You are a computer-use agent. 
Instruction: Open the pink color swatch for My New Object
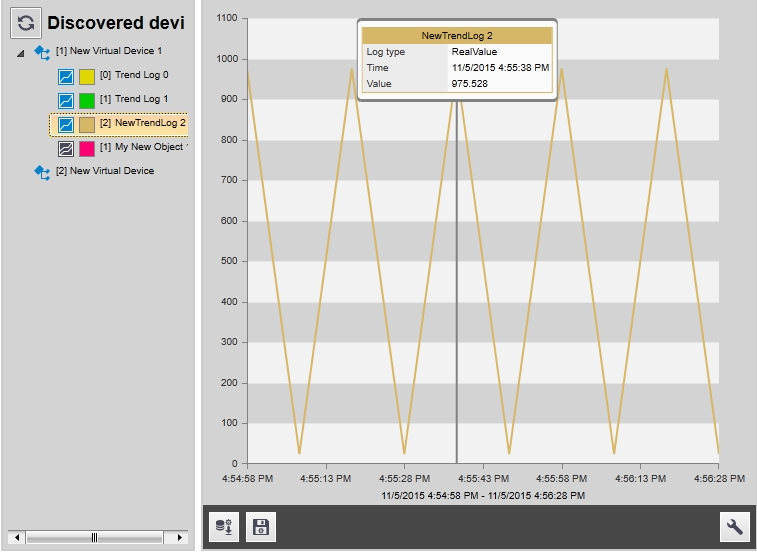coord(87,148)
